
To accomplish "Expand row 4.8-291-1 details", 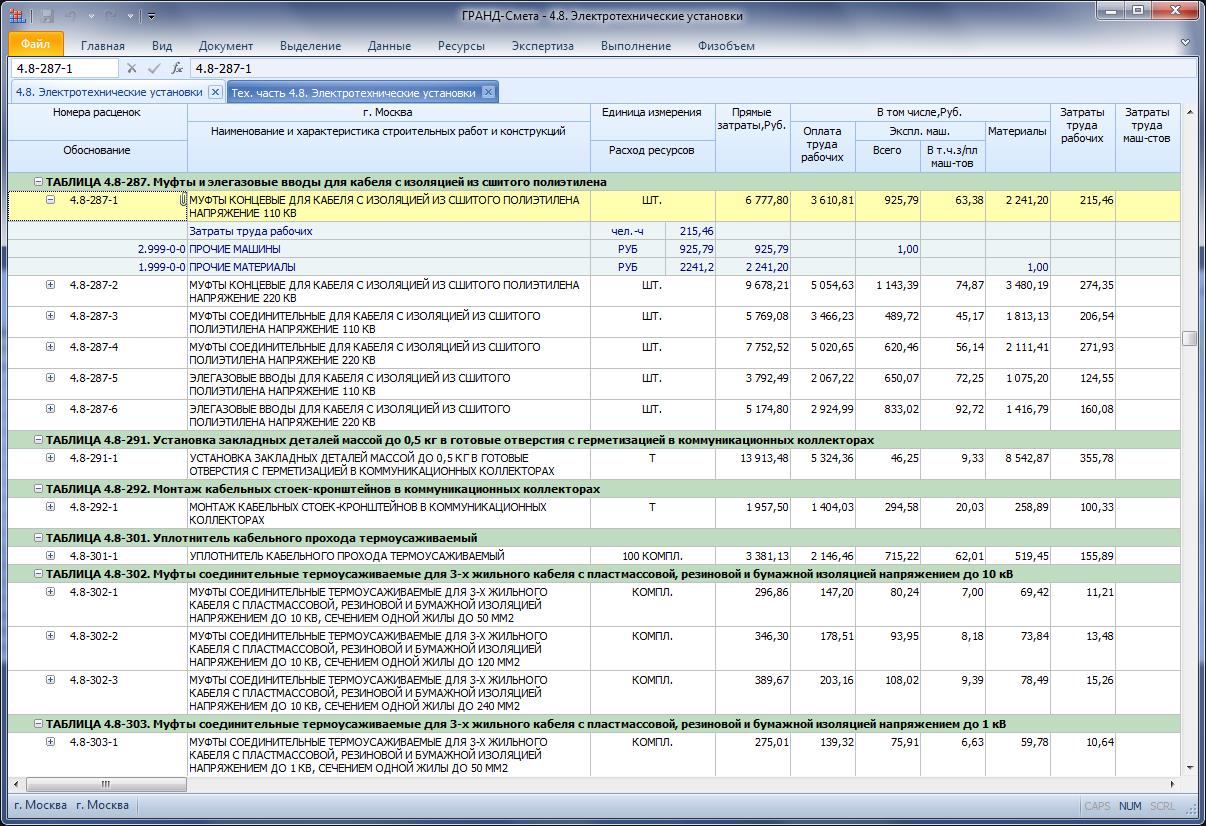I will pyautogui.click(x=50, y=458).
